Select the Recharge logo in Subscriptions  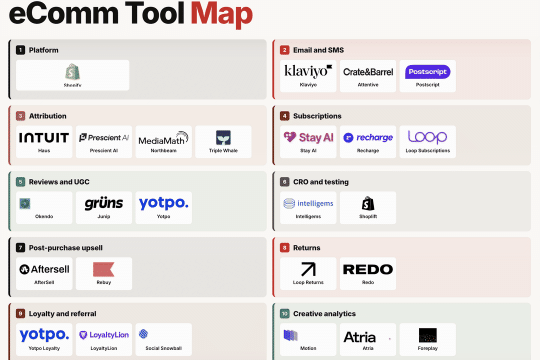368,137
